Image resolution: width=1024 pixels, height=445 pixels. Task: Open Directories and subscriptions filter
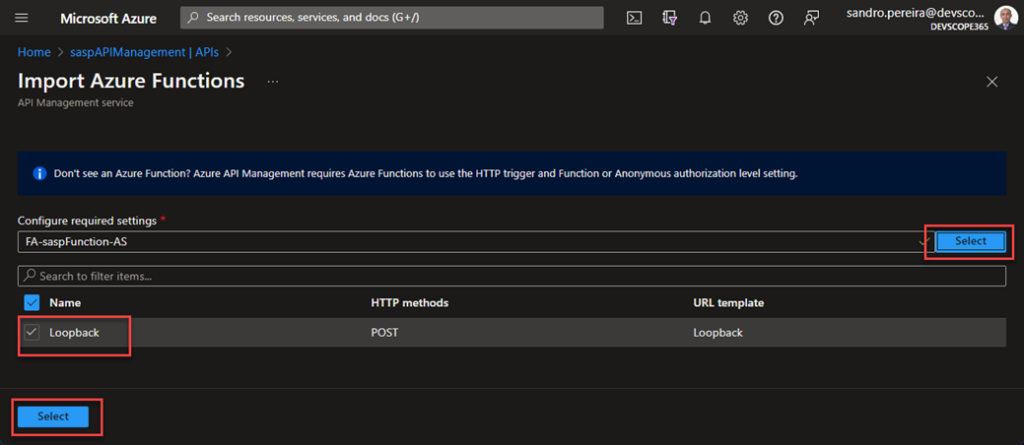[x=670, y=18]
